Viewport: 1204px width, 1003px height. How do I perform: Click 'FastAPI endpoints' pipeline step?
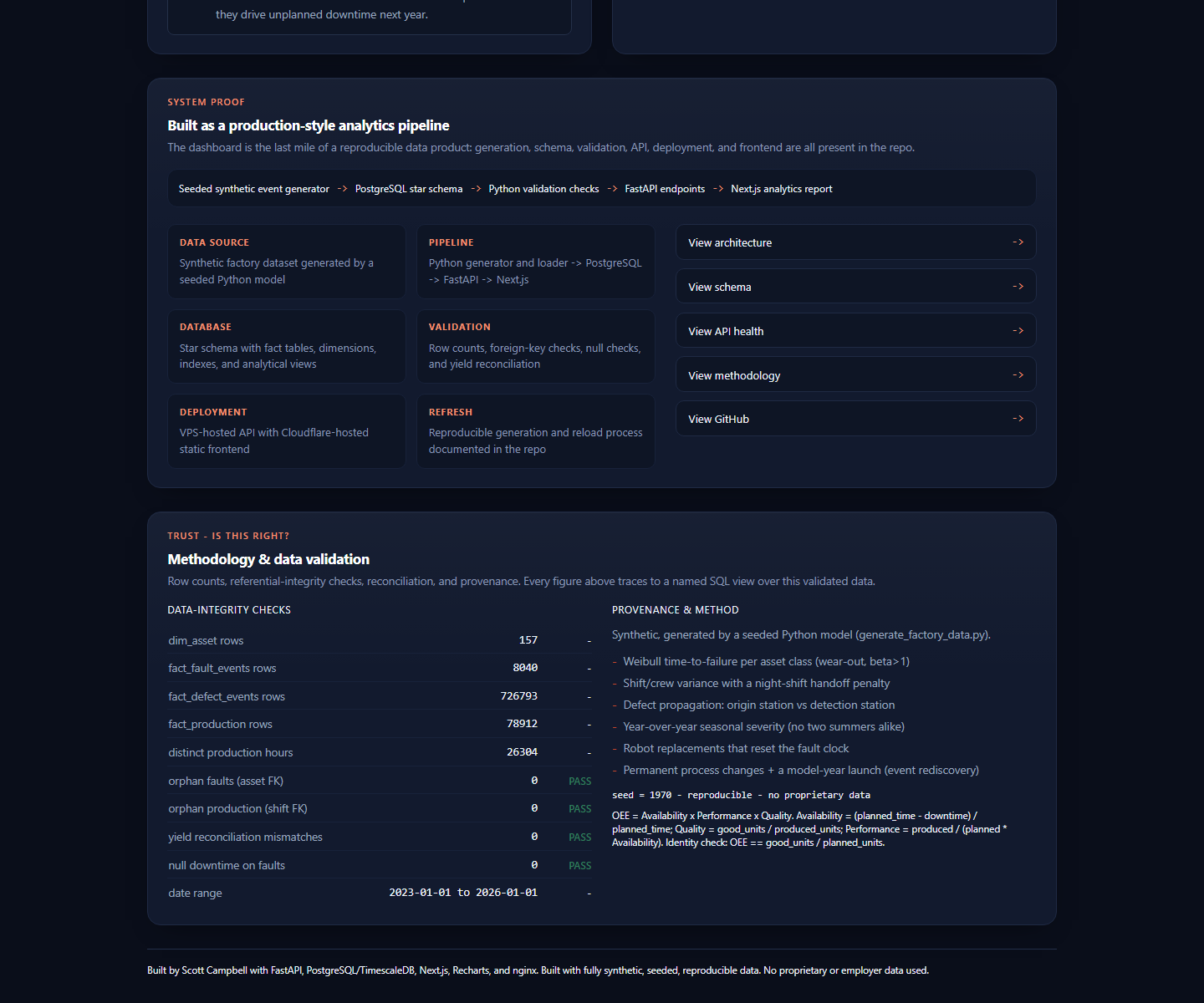tap(665, 189)
